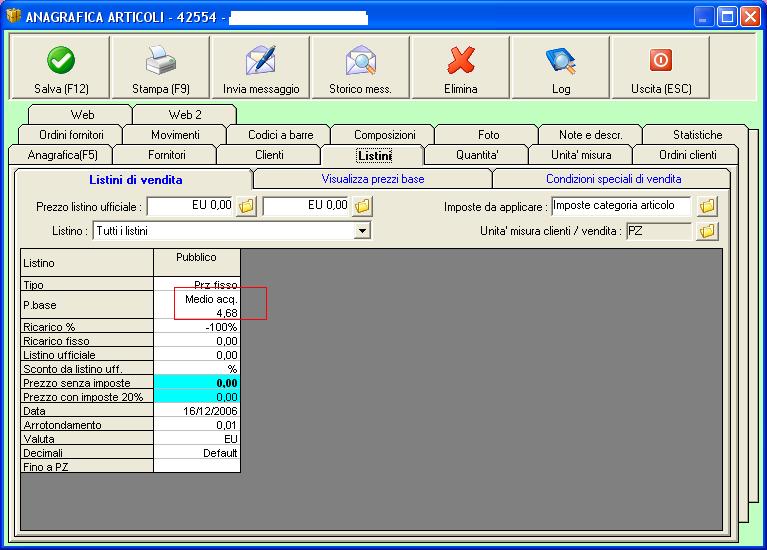Open Storico mess. envelope magnifier icon
The height and width of the screenshot is (550, 767).
361,60
